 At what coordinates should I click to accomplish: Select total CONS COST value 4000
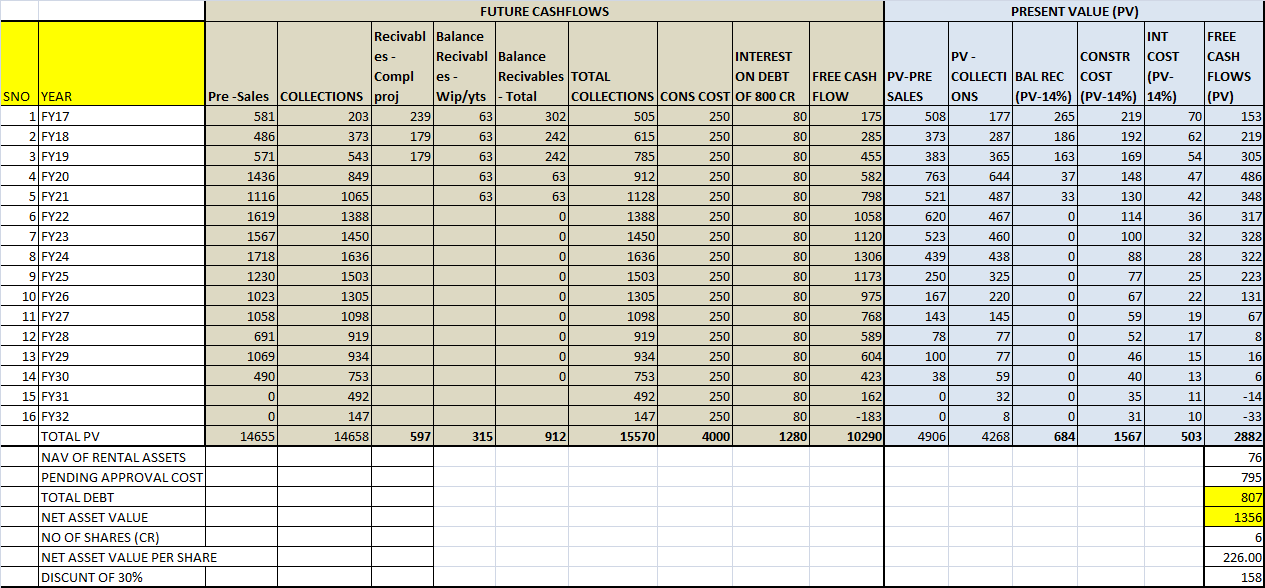695,436
